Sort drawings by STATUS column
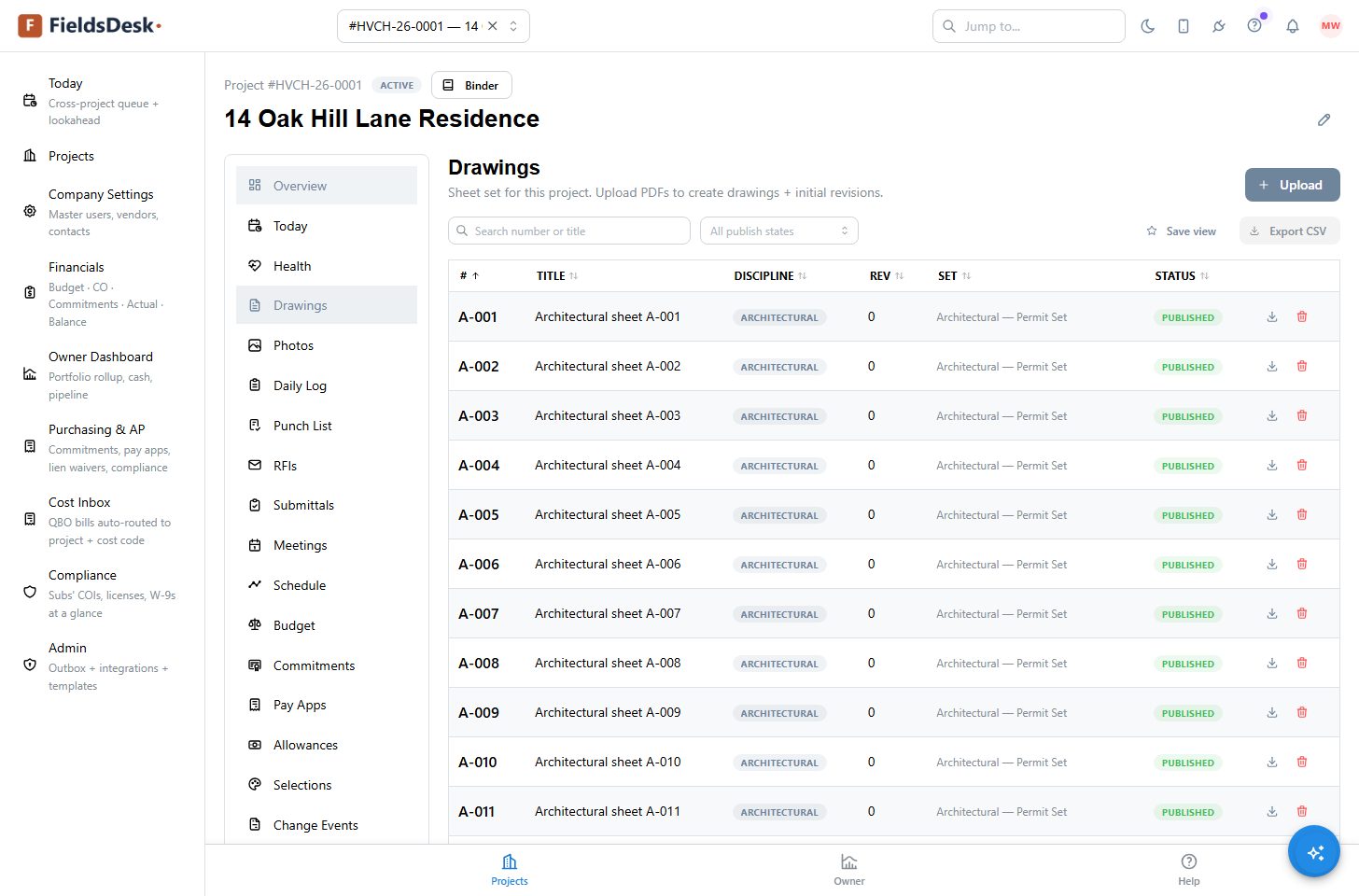1359x896 pixels. tap(1182, 276)
